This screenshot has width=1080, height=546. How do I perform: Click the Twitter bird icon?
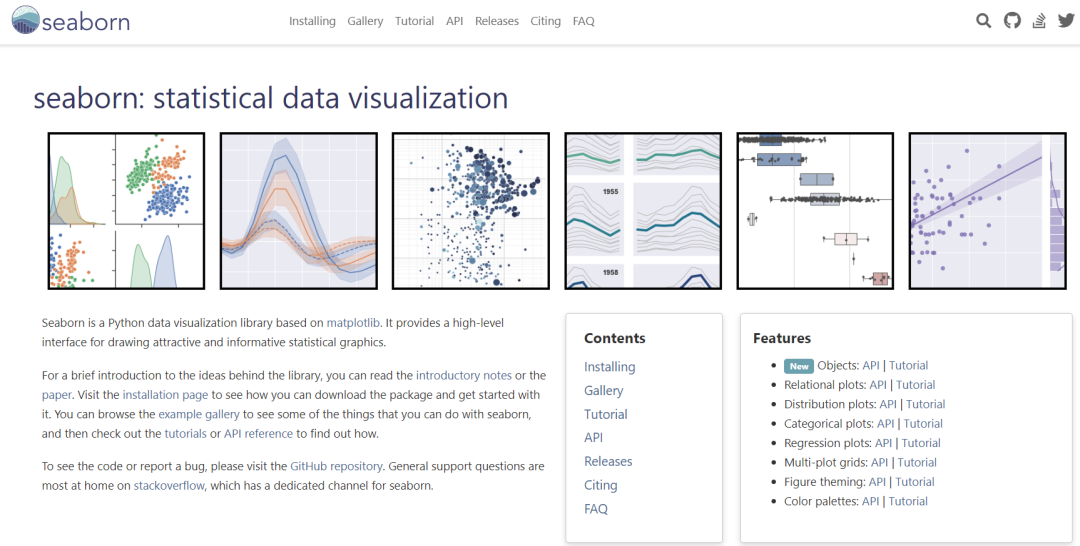coord(1066,21)
